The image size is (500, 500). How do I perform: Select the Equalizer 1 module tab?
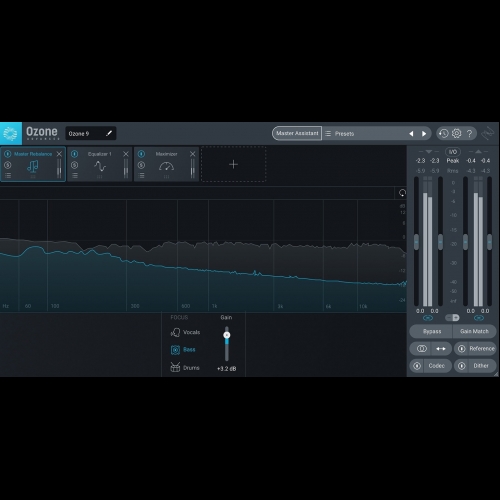click(x=100, y=164)
